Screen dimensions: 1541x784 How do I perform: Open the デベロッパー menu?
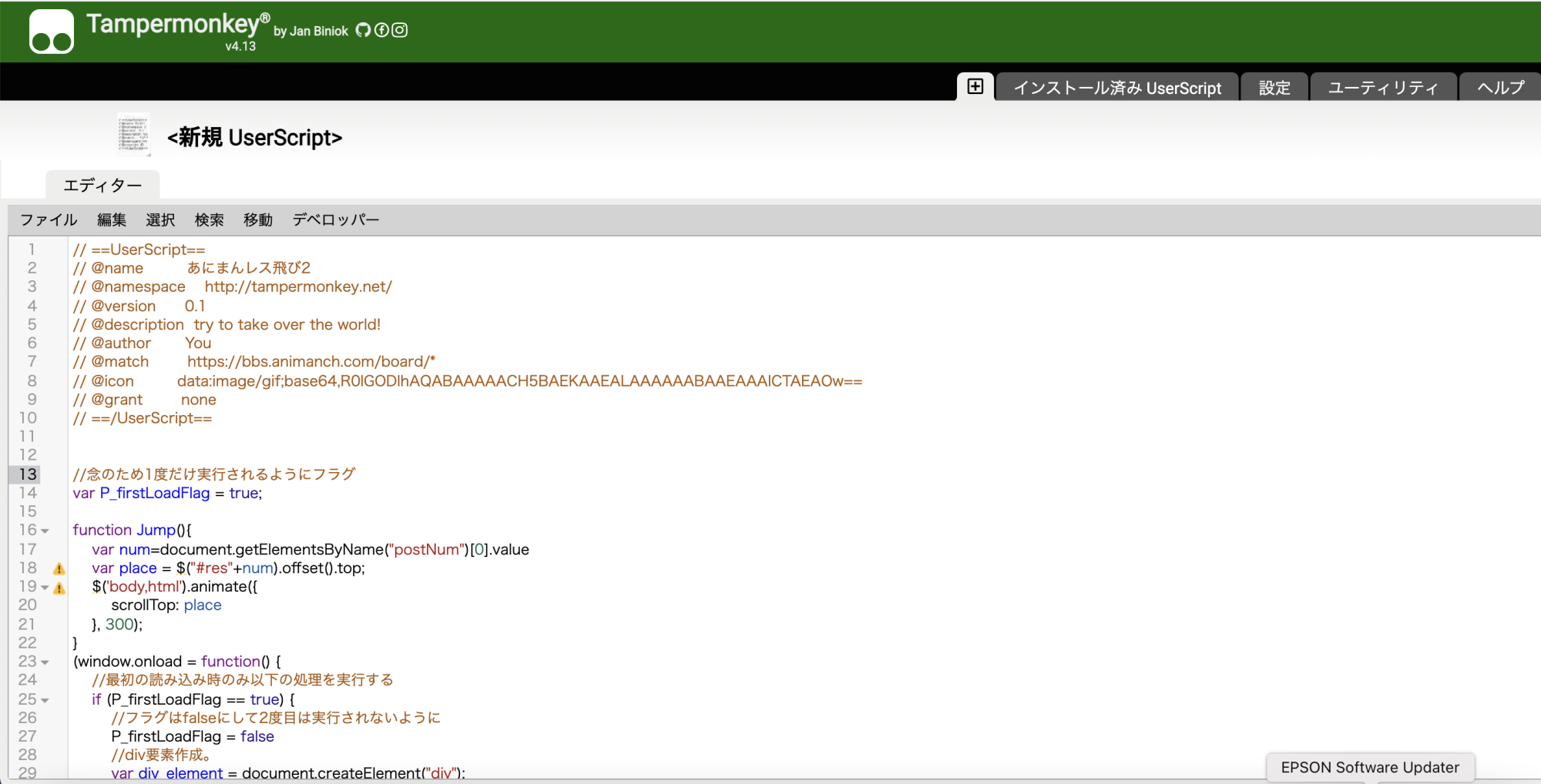[336, 220]
